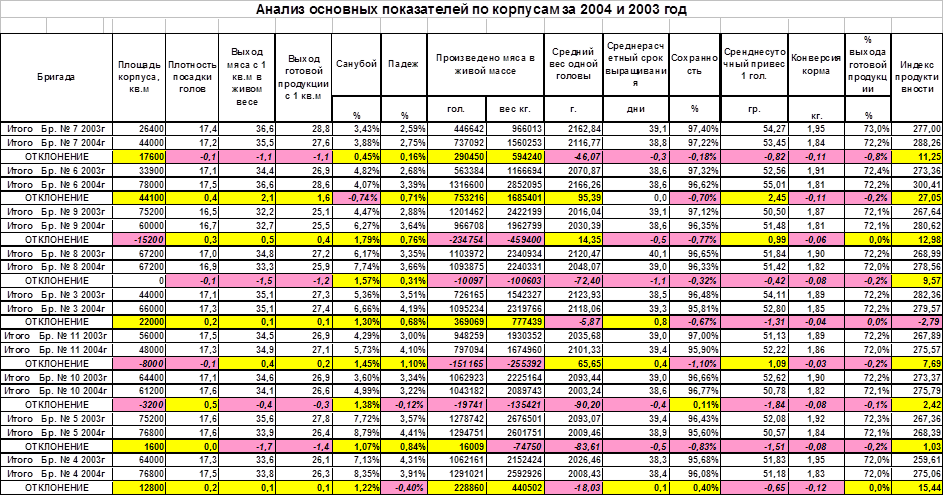Select the 'Бригада' column header
Image resolution: width=944 pixels, height=496 pixels.
click(54, 76)
